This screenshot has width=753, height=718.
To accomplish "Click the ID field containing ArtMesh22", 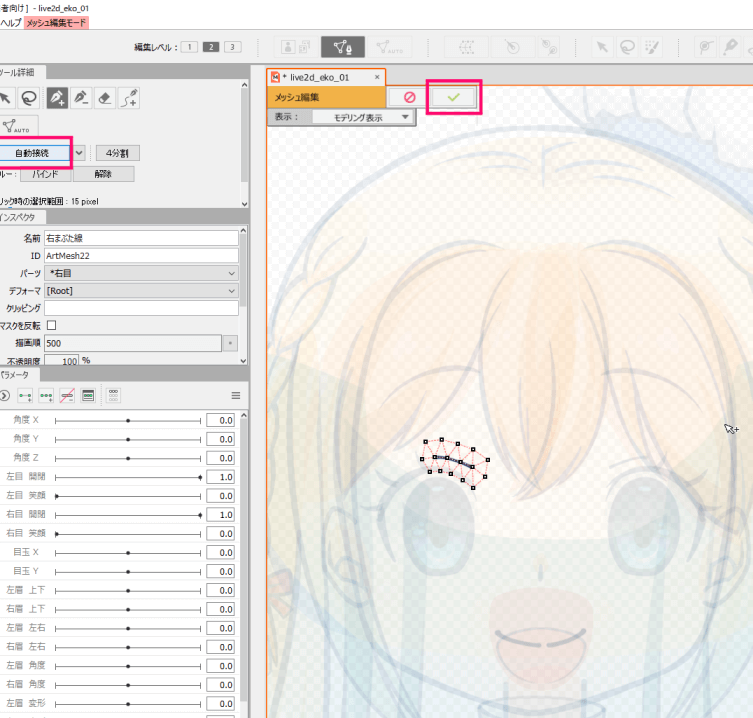I will 142,256.
